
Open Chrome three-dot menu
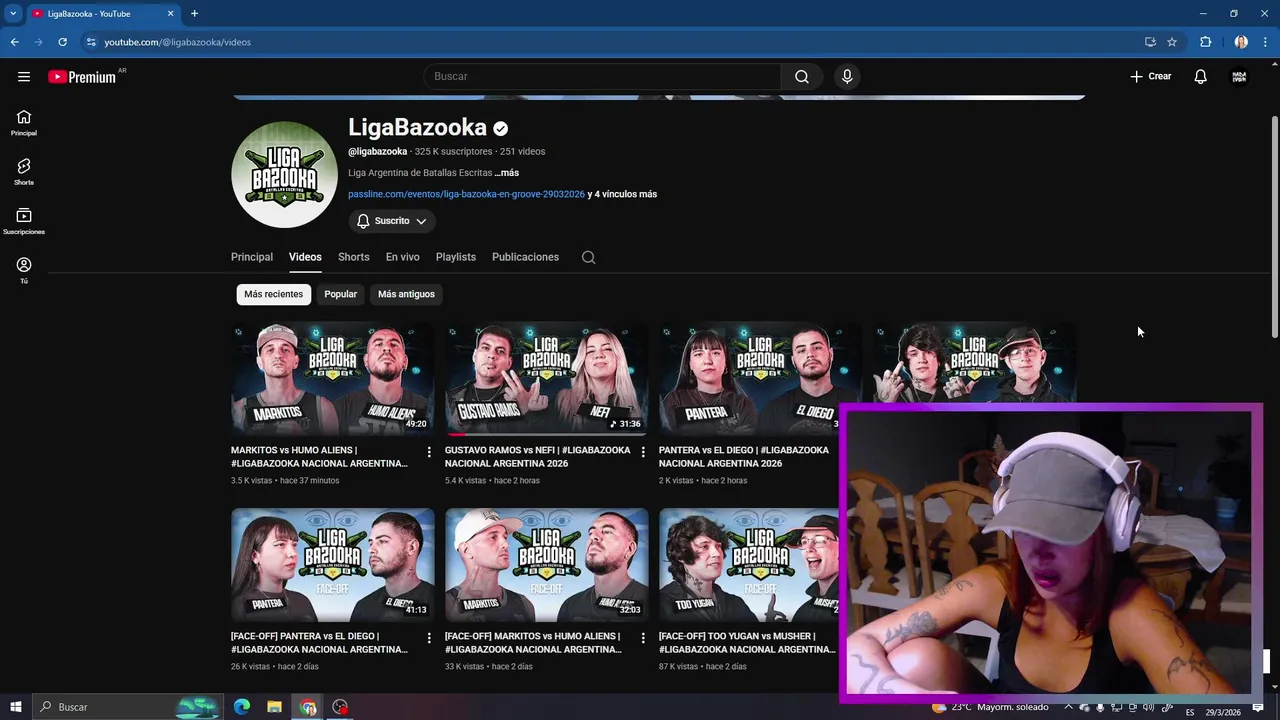pos(1265,42)
